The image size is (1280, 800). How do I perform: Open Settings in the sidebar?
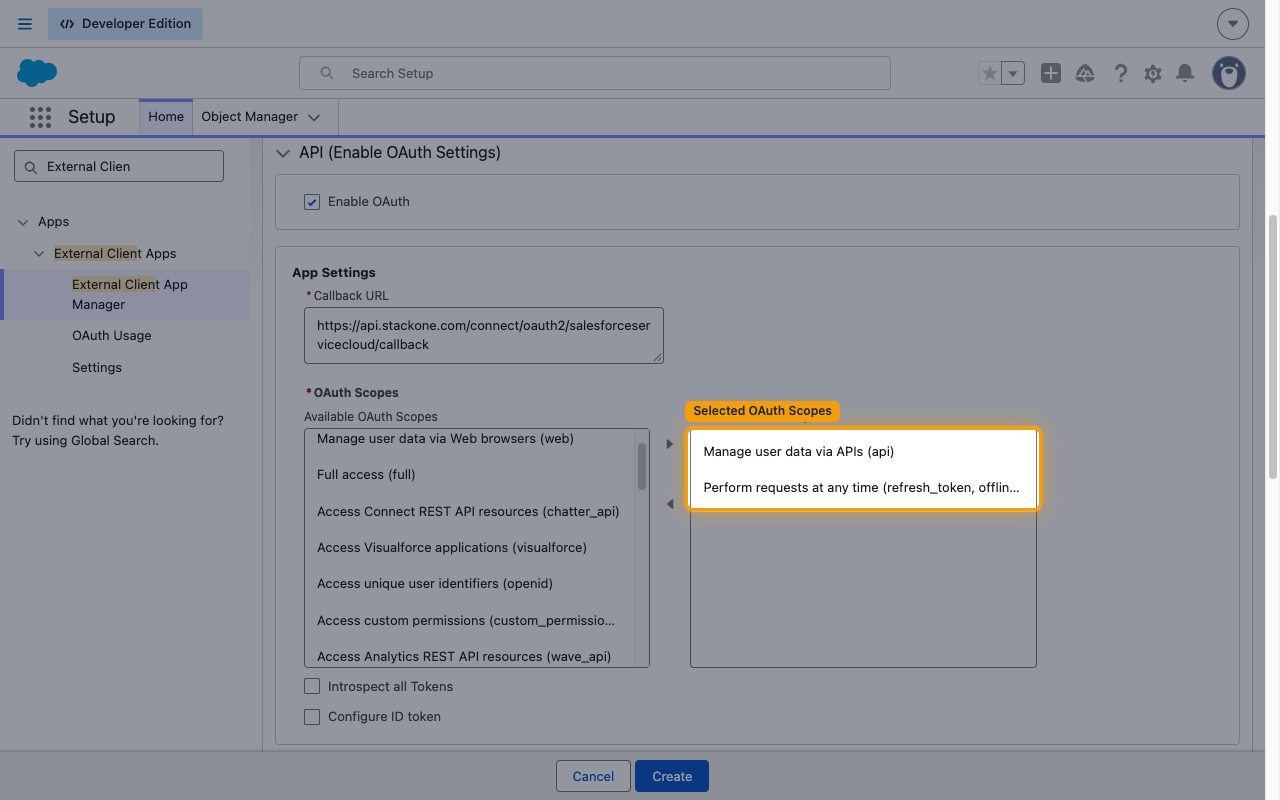point(97,368)
